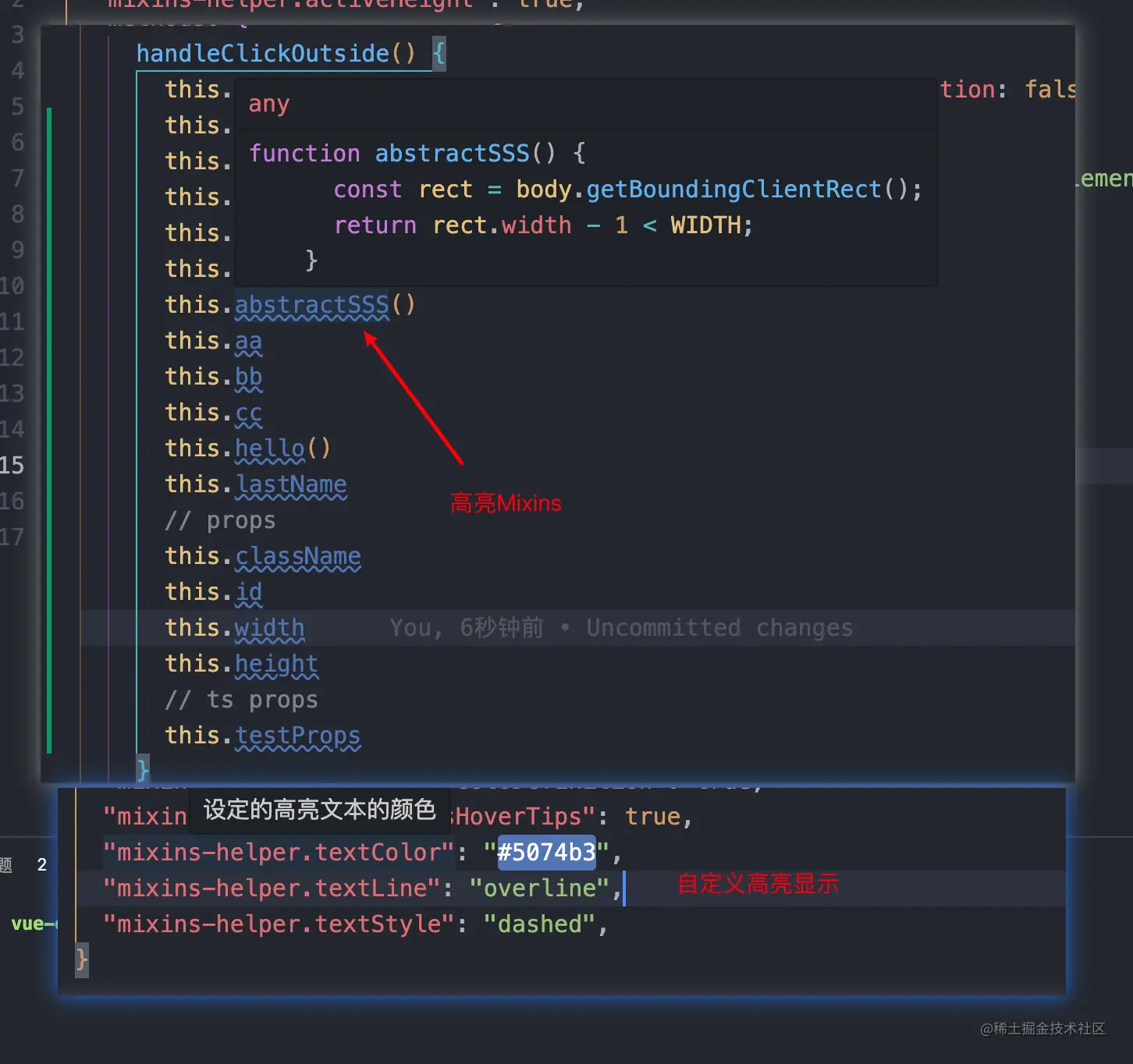Click the lastName property
The height and width of the screenshot is (1064, 1133).
coord(290,484)
